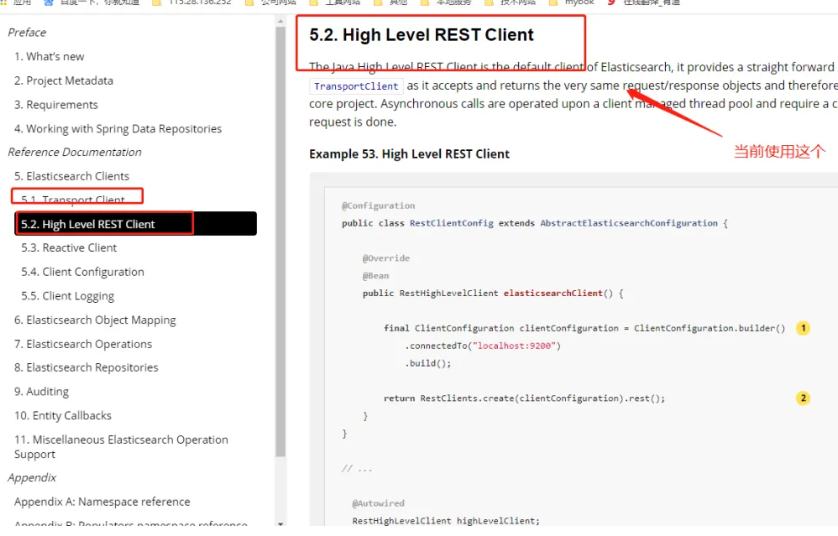The width and height of the screenshot is (838, 536).
Task: Click "RestHighLevelClient highLevelClient;" code line
Action: pos(446,521)
